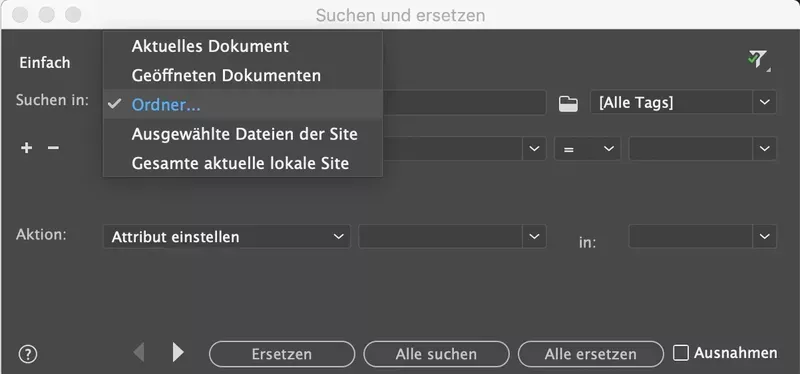This screenshot has height=374, width=800.
Task: Open the dropdown next to 'in:' label
Action: point(703,237)
